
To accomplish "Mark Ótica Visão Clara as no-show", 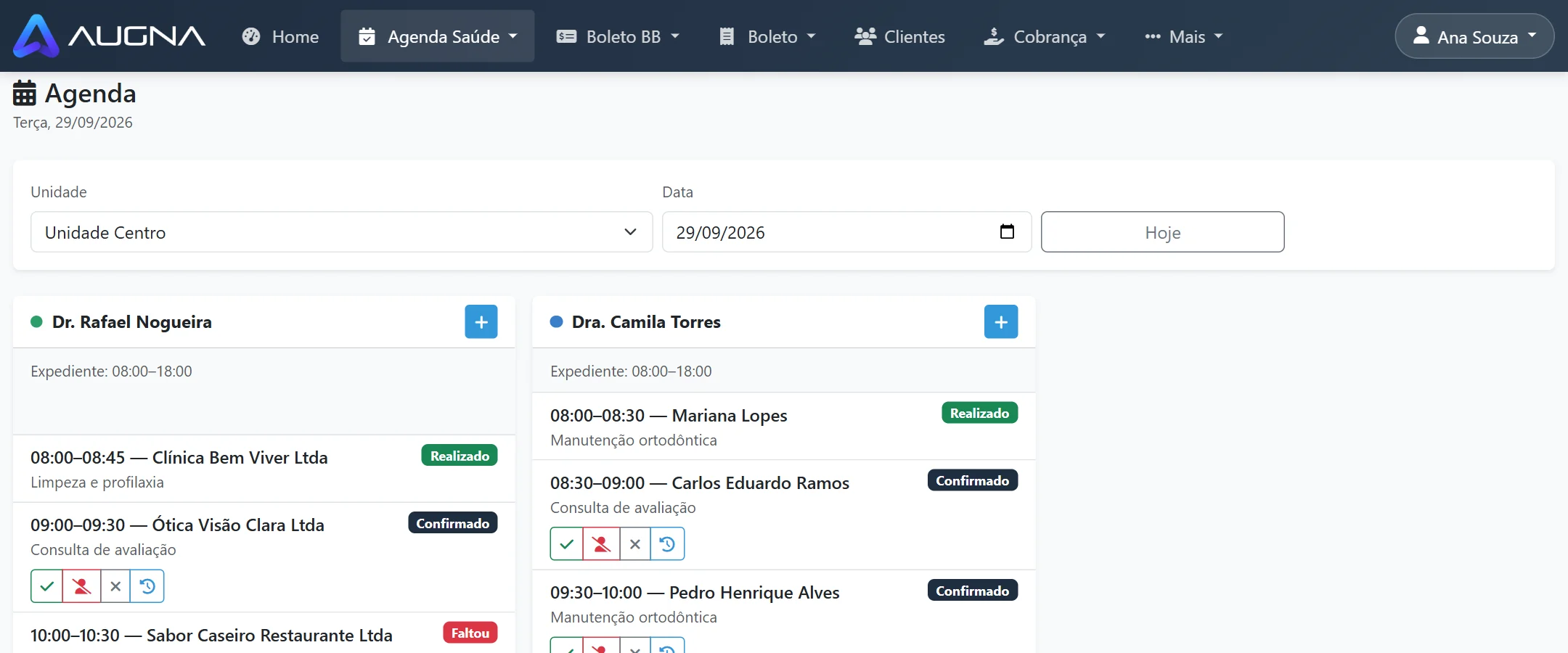I will [x=81, y=586].
